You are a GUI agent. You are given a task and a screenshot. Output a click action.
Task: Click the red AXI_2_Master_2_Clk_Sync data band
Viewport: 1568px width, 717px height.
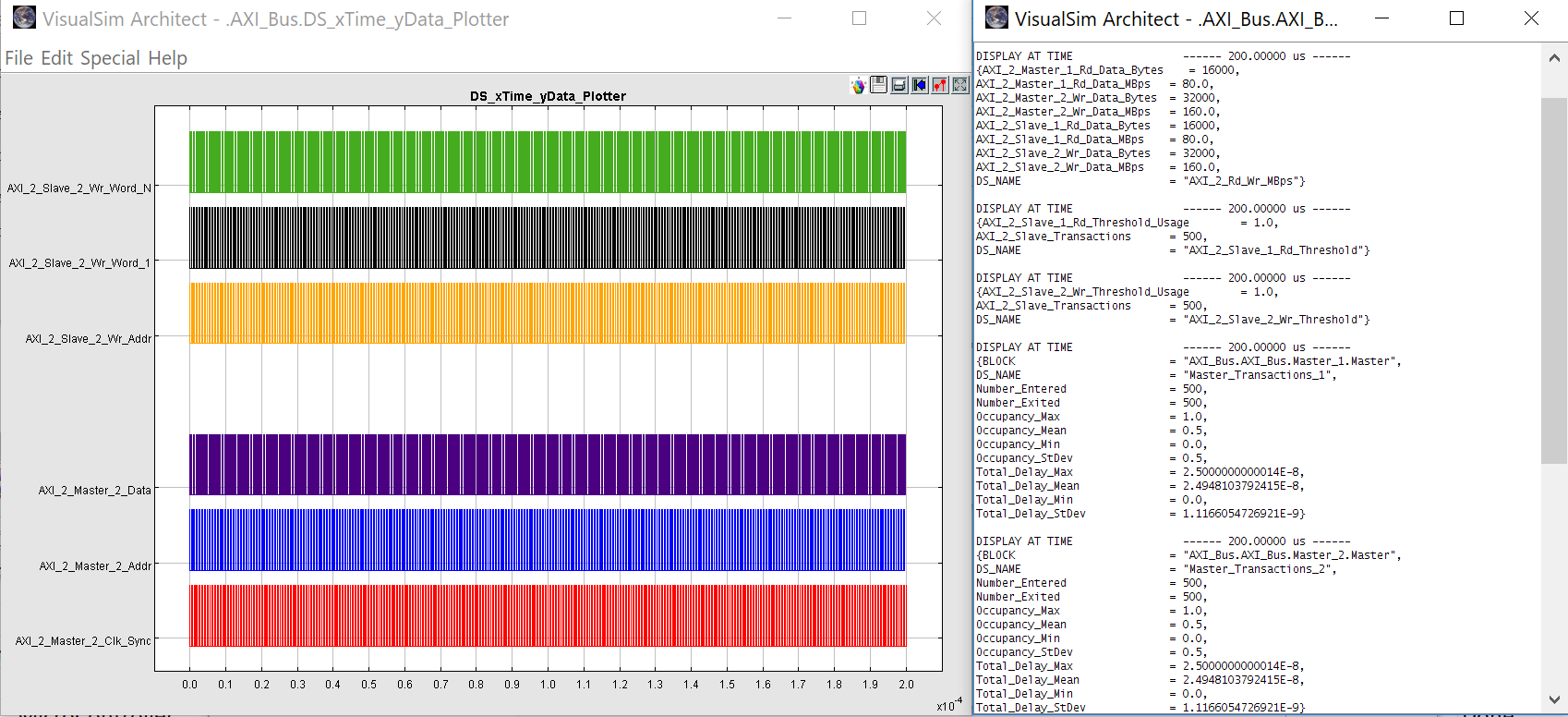[547, 615]
